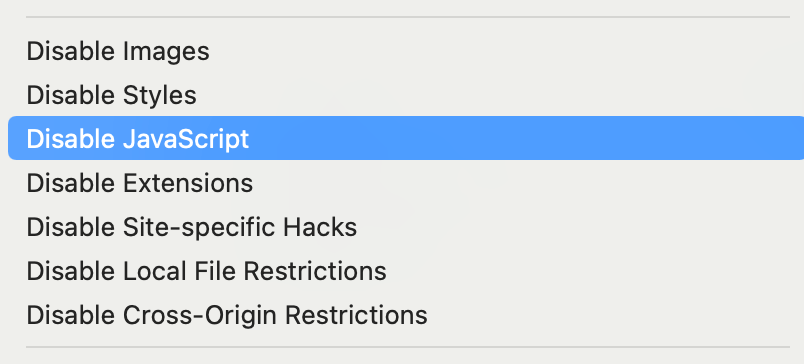Viewport: 804px width, 364px height.
Task: Click the Disable Styles row
Action: 406,95
